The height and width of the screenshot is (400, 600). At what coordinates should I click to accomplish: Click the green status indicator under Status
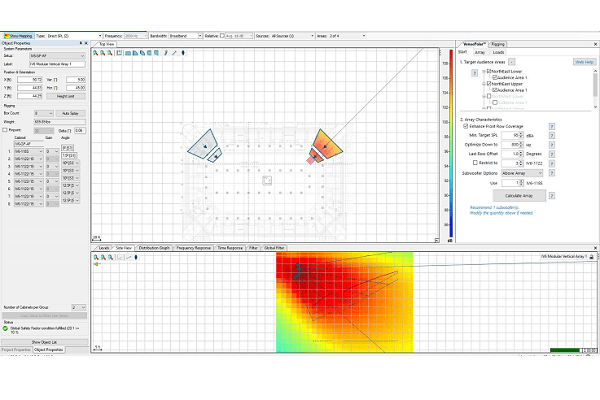pos(5,328)
